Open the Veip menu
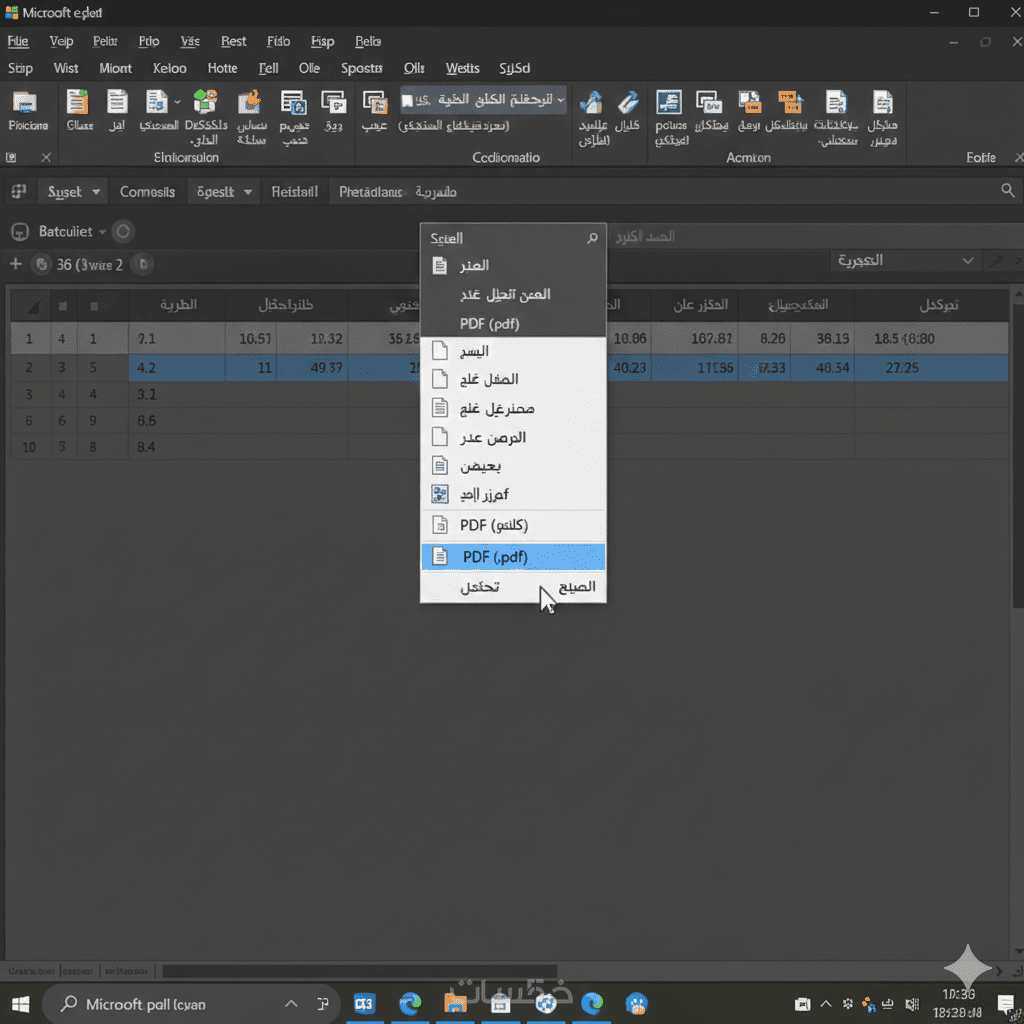Image resolution: width=1024 pixels, height=1024 pixels. click(x=61, y=41)
